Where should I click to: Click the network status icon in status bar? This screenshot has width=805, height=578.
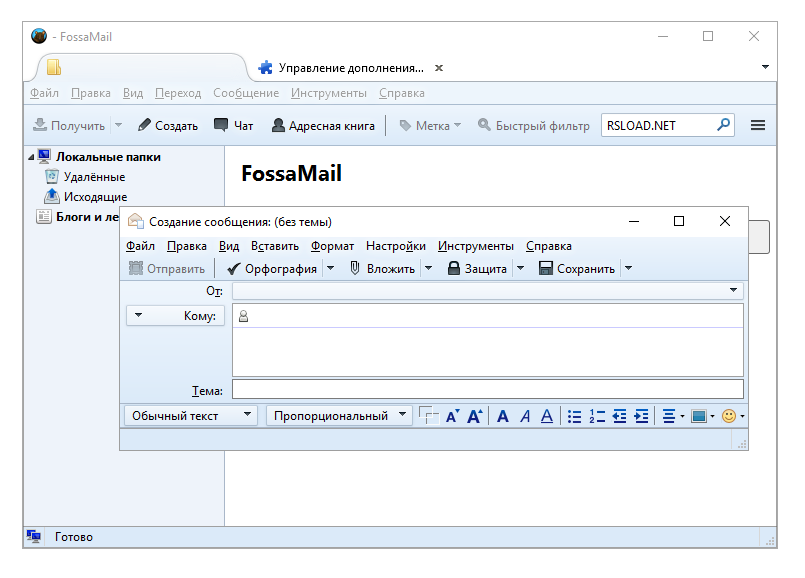click(34, 537)
